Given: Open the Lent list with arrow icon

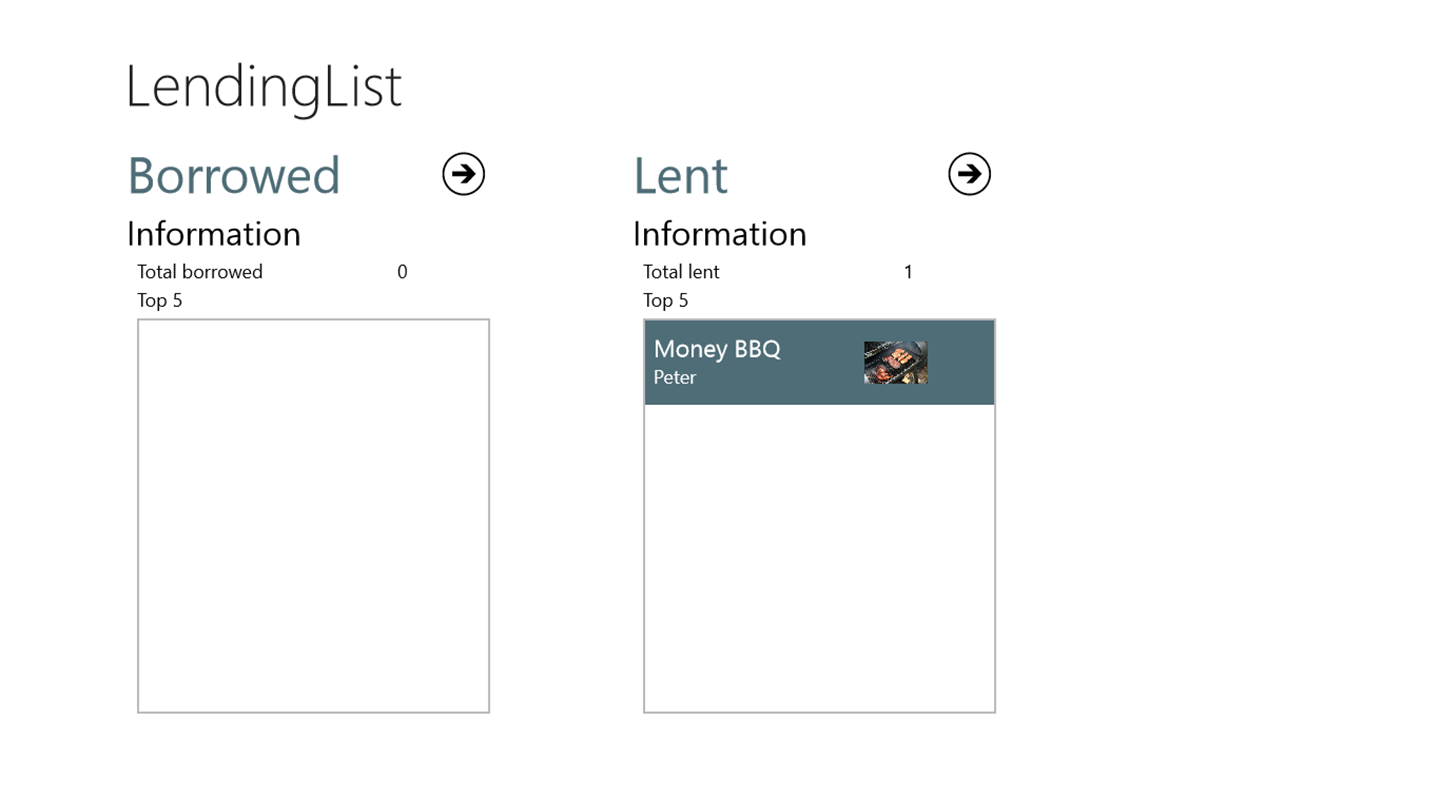Looking at the screenshot, I should [969, 174].
